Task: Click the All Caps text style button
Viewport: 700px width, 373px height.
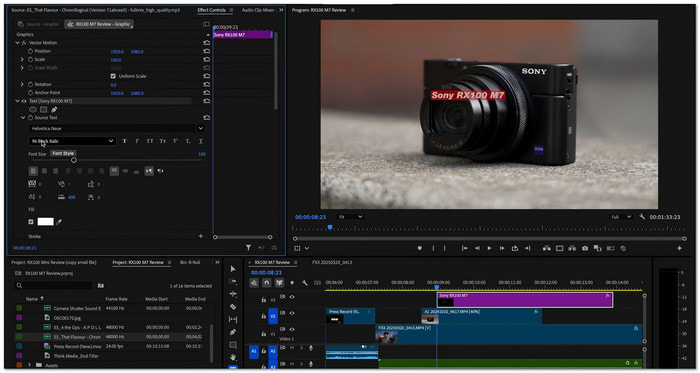Action: tap(150, 141)
